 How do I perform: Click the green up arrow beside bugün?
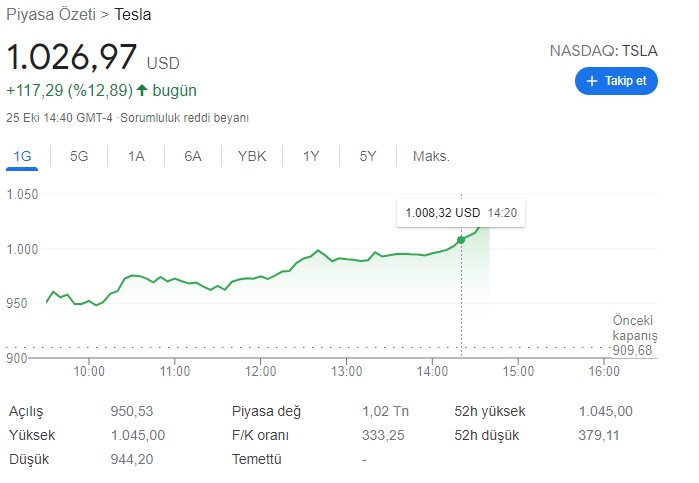[142, 90]
